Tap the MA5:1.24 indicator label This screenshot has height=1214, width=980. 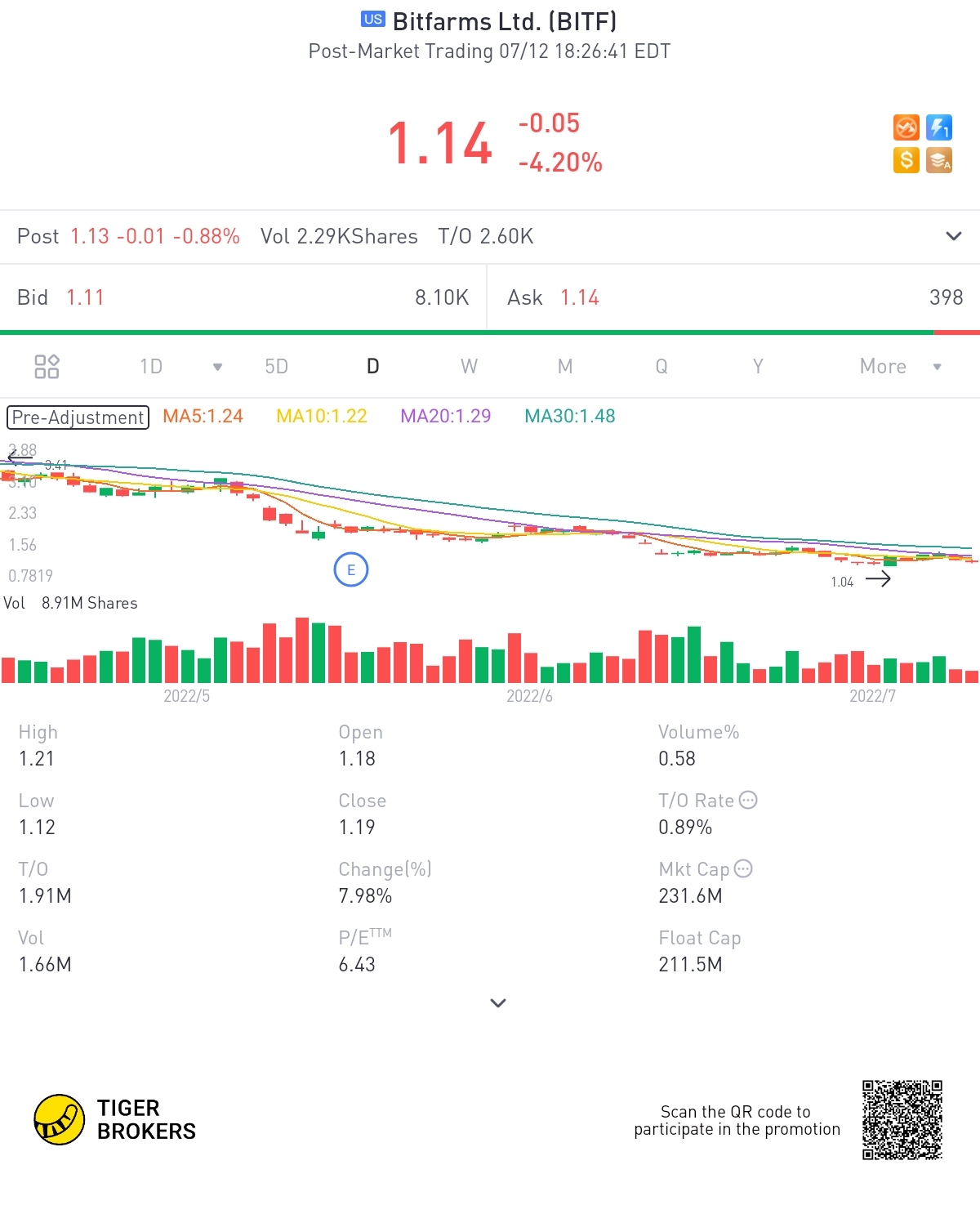[203, 416]
